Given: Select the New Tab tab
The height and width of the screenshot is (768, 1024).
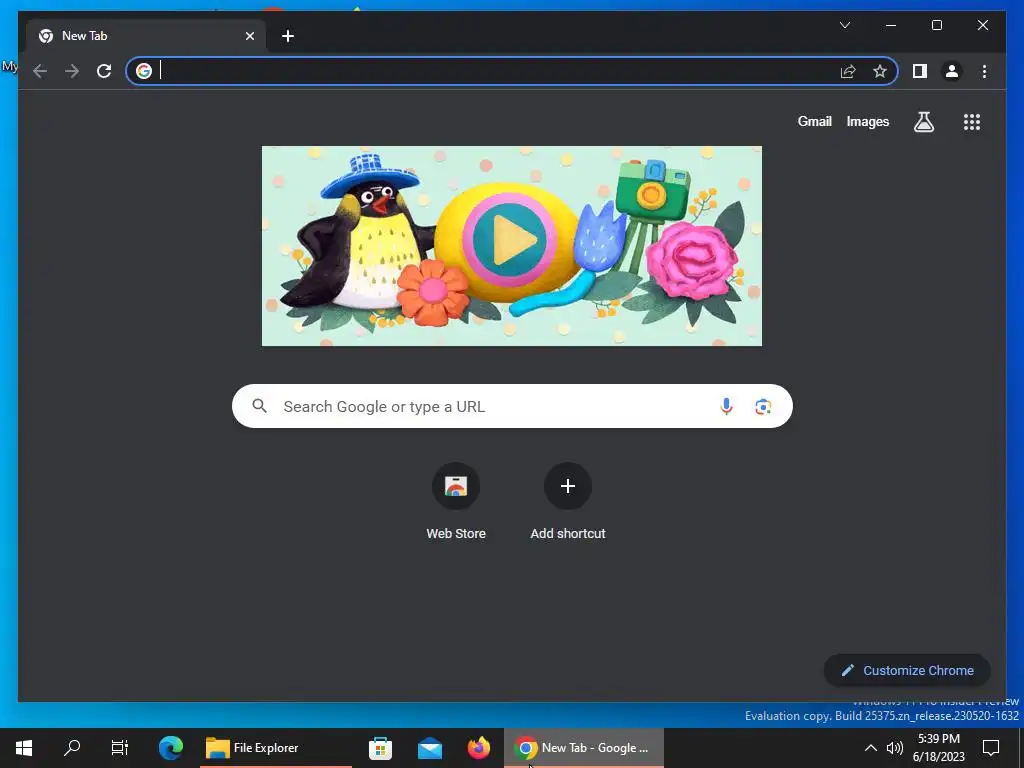Looking at the screenshot, I should click(x=146, y=36).
